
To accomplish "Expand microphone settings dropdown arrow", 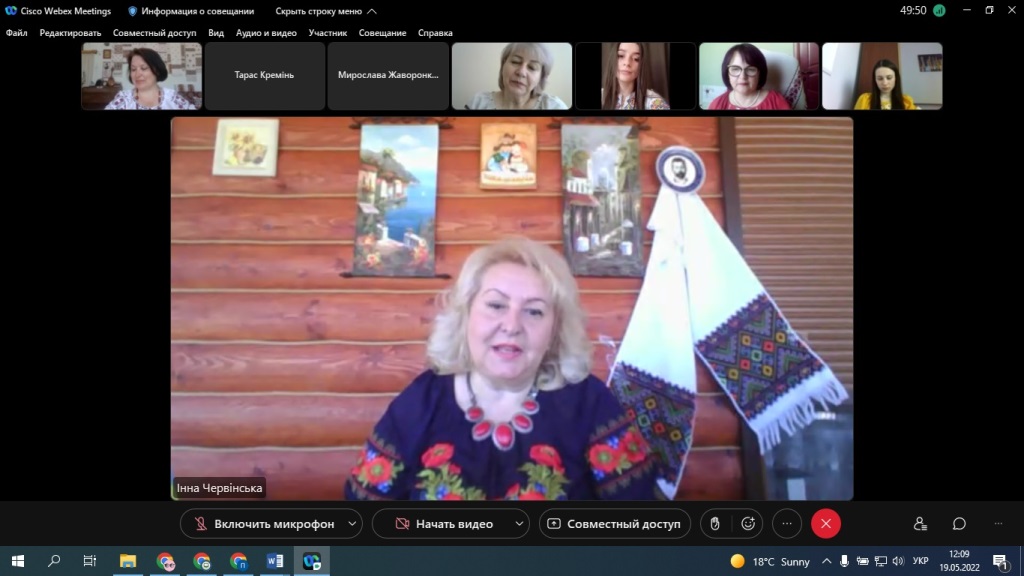I will tap(352, 523).
